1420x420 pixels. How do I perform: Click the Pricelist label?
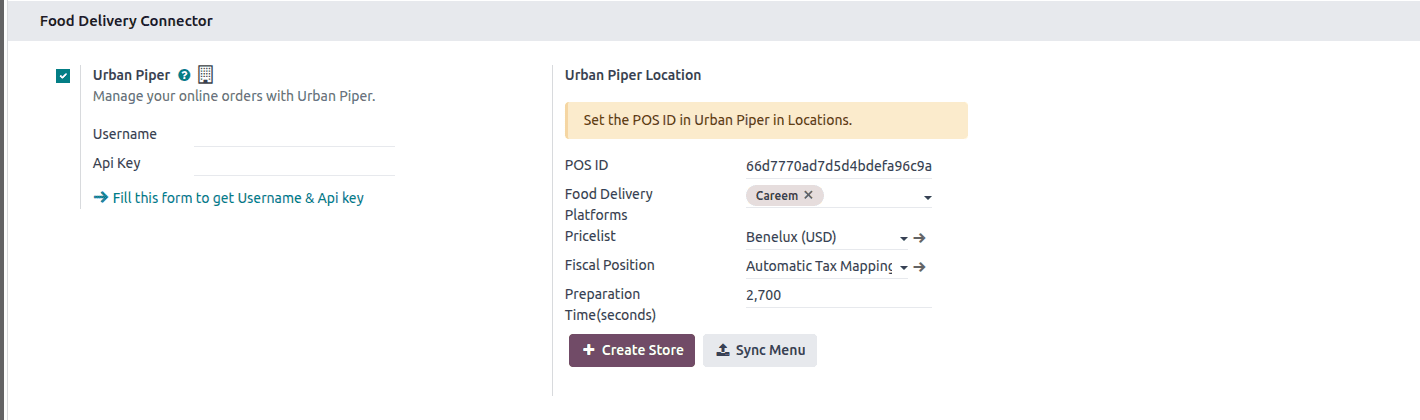point(590,236)
